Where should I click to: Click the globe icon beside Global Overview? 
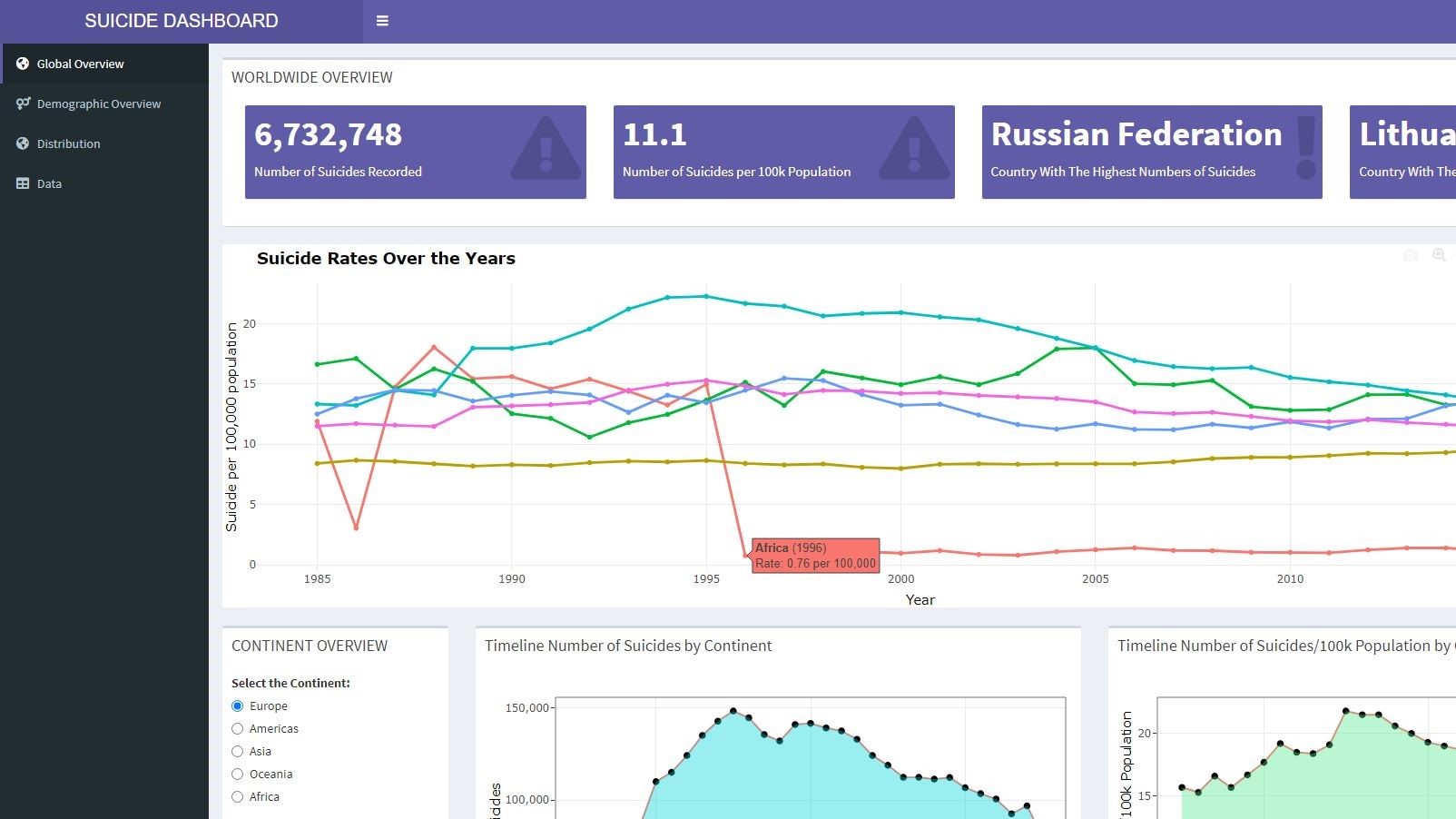[x=23, y=64]
